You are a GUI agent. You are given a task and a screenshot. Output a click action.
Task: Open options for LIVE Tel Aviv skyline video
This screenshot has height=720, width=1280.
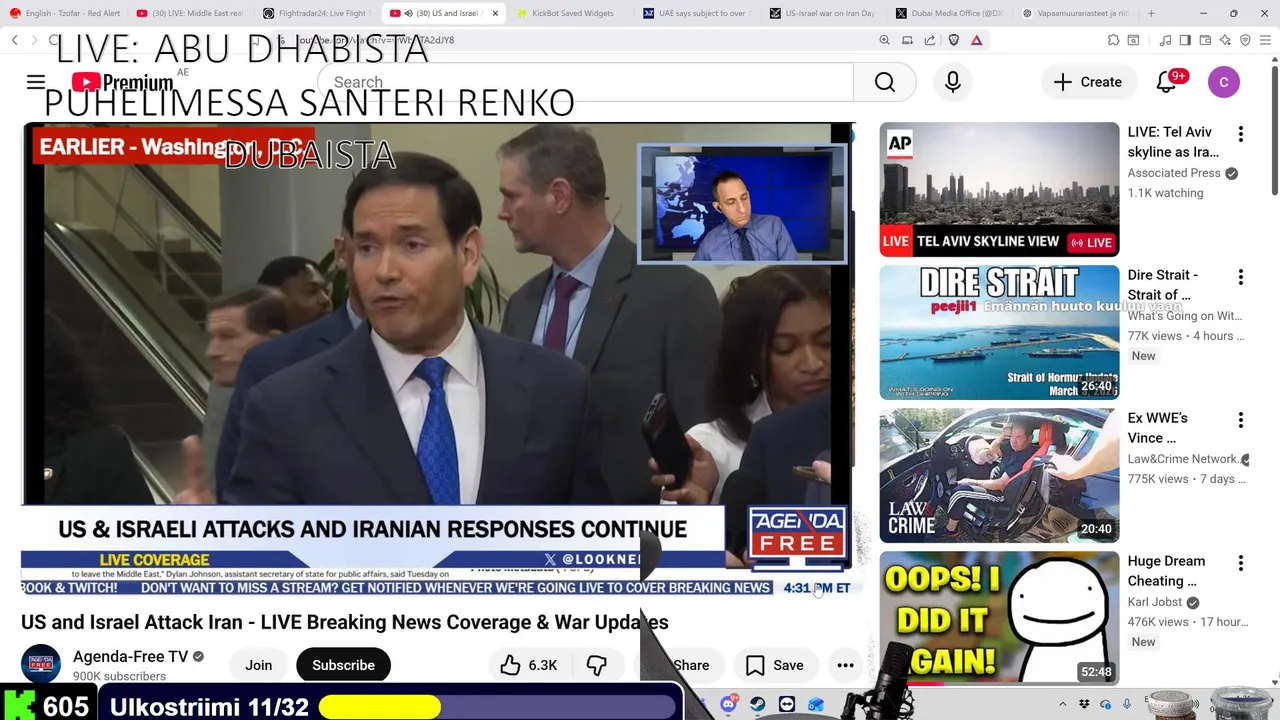coord(1240,134)
